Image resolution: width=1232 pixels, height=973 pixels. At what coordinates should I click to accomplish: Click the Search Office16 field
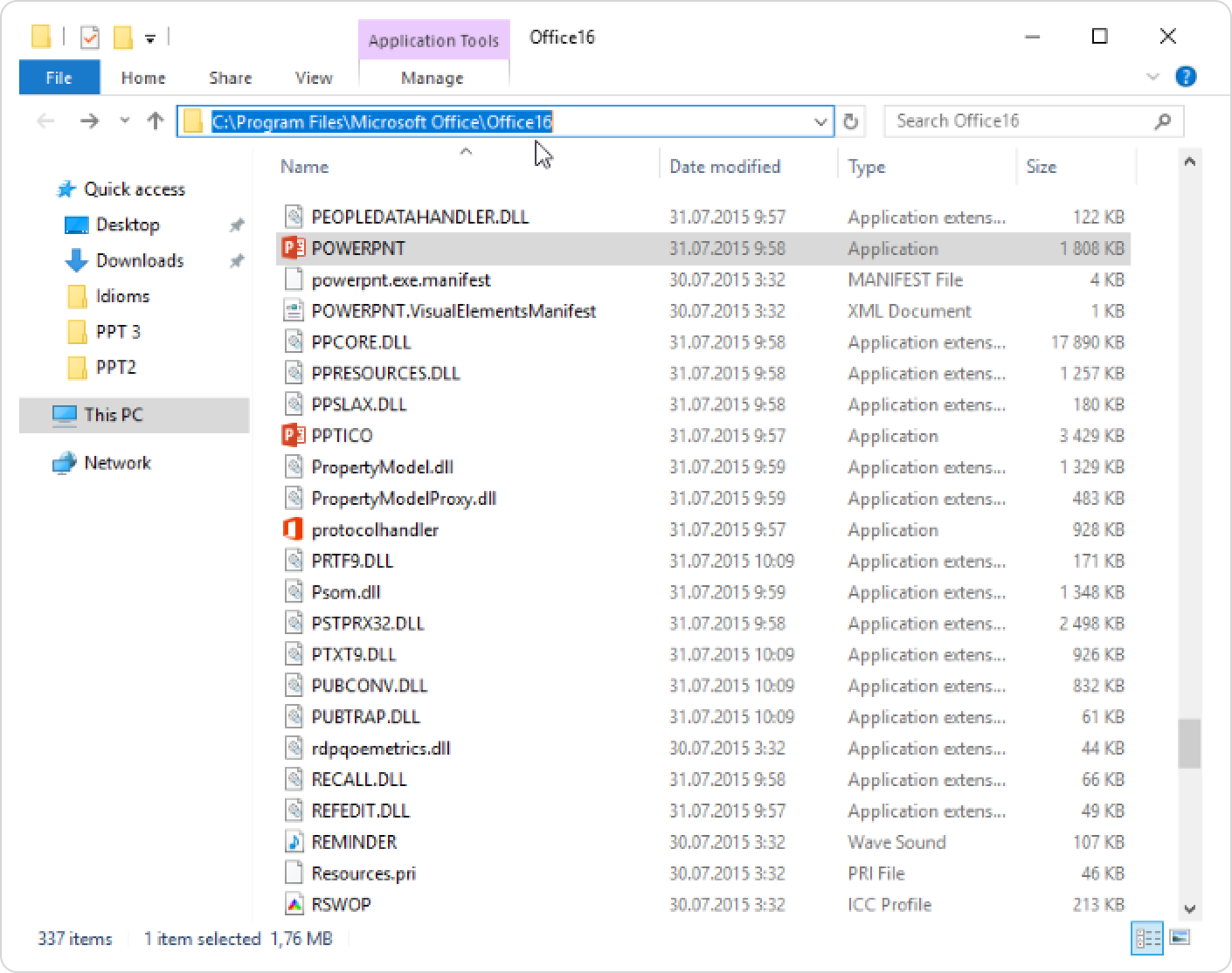tap(1034, 121)
